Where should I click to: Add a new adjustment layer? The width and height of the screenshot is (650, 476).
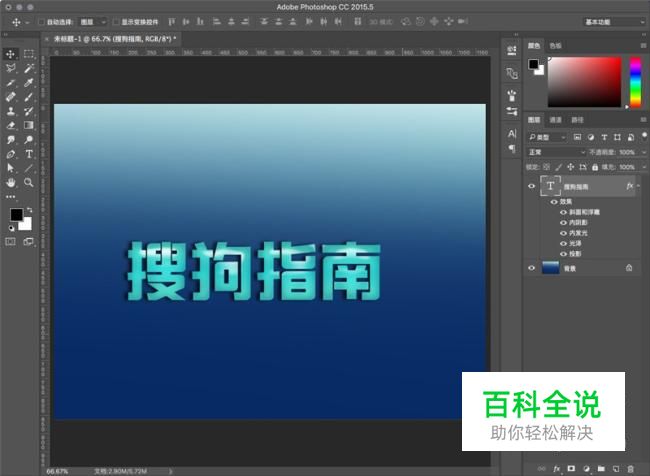[586, 469]
